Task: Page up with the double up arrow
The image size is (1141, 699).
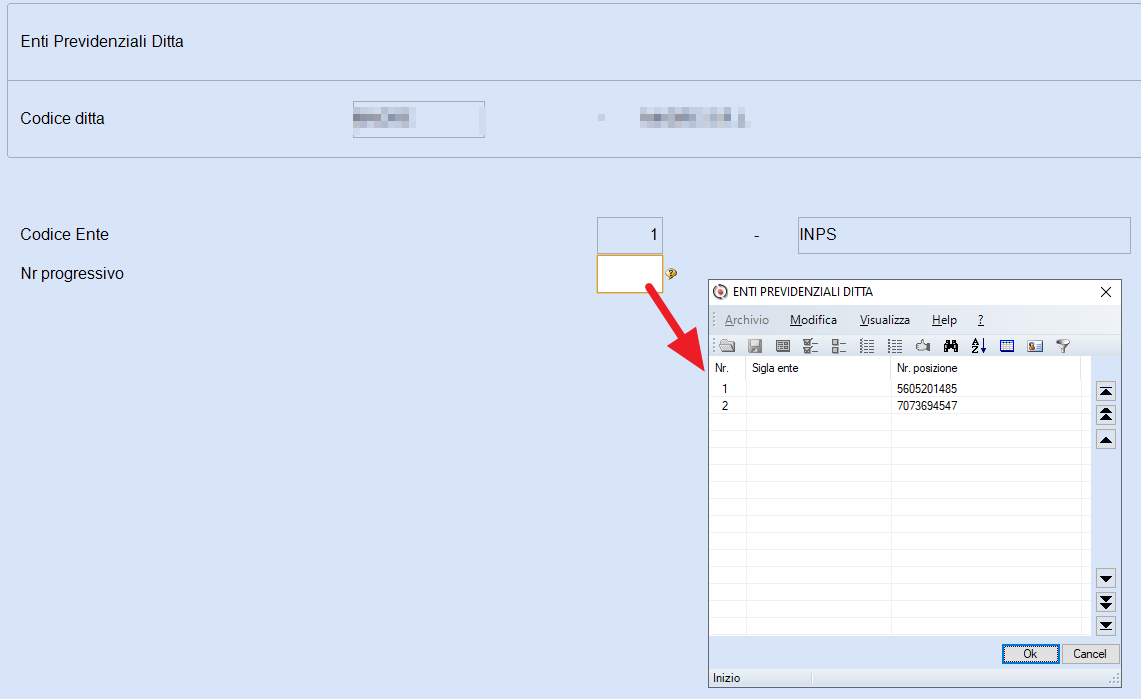Action: (x=1106, y=415)
